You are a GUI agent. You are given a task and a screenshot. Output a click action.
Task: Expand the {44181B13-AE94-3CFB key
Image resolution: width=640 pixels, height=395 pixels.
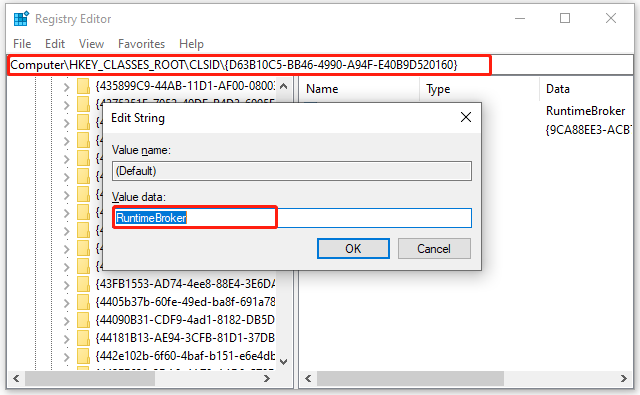pyautogui.click(x=67, y=339)
